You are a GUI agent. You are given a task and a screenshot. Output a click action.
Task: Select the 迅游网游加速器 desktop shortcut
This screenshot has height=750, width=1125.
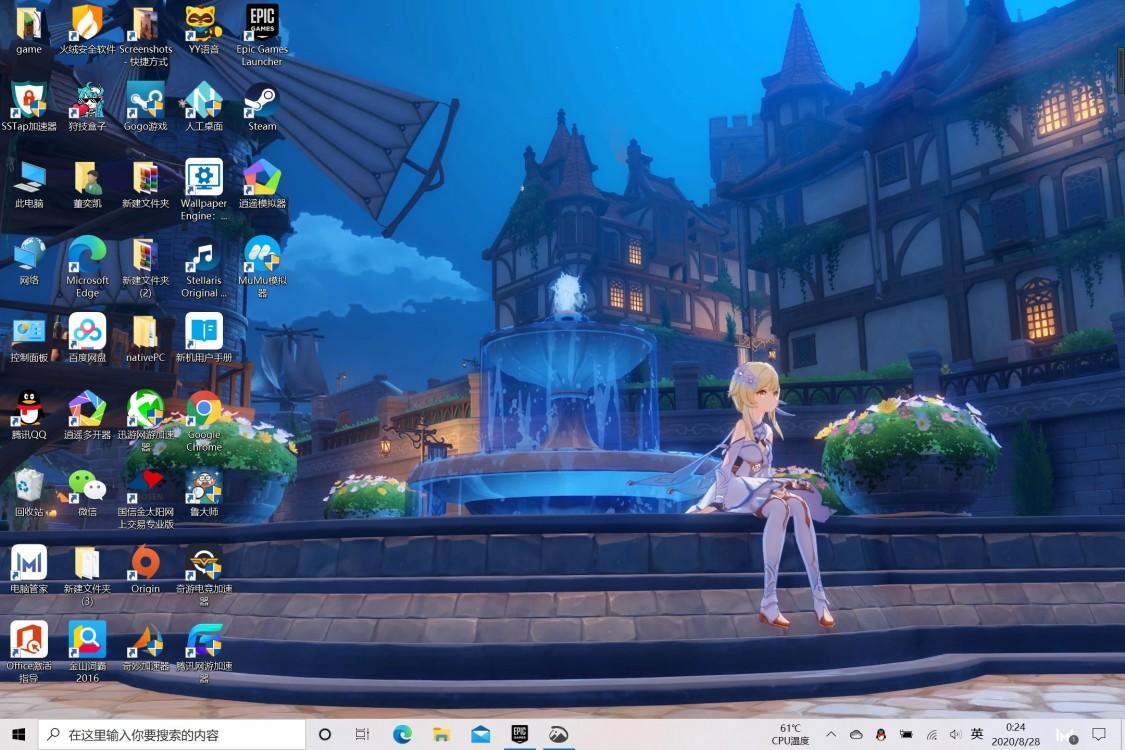[146, 421]
